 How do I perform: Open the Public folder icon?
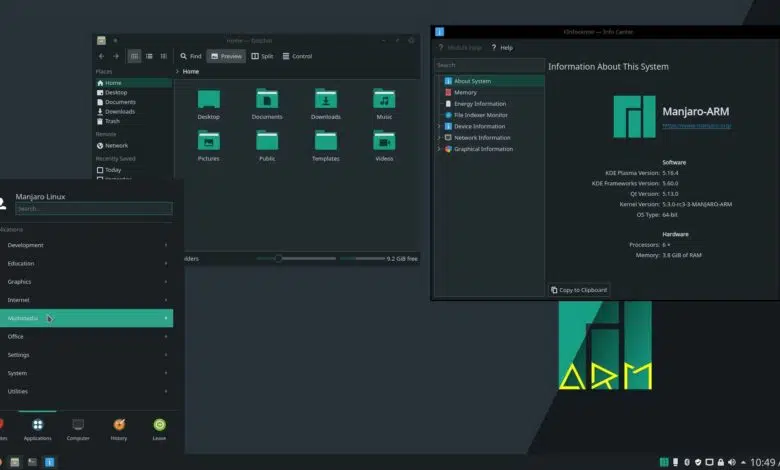pos(267,146)
